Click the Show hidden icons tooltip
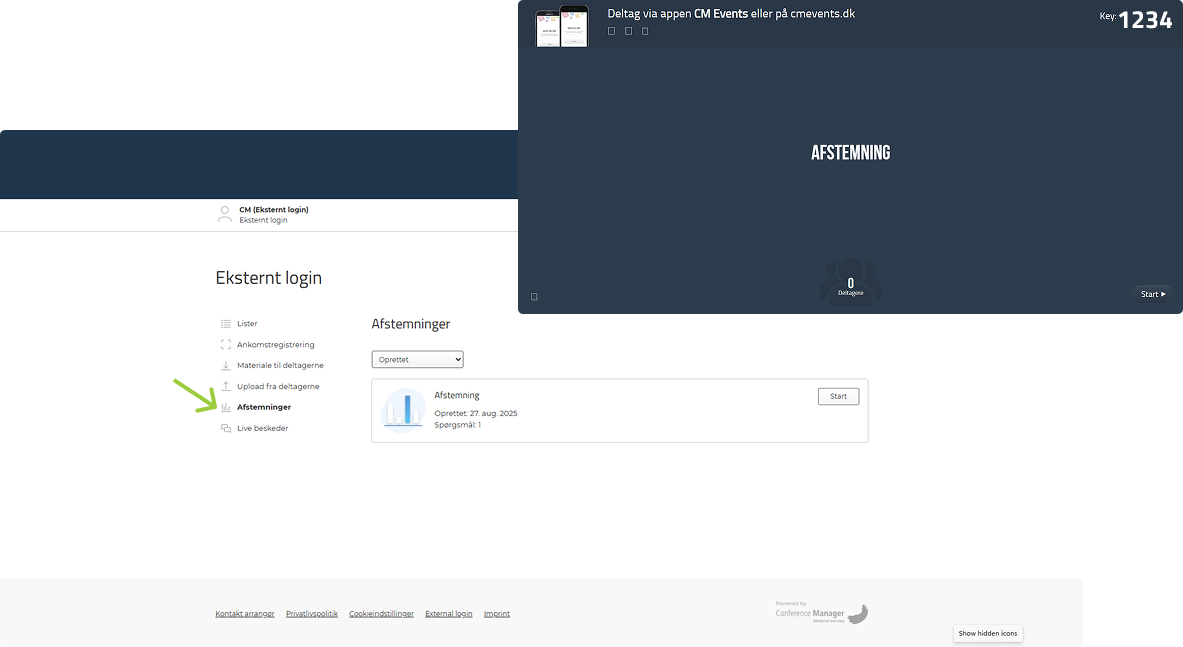The width and height of the screenshot is (1183, 647). (x=988, y=633)
